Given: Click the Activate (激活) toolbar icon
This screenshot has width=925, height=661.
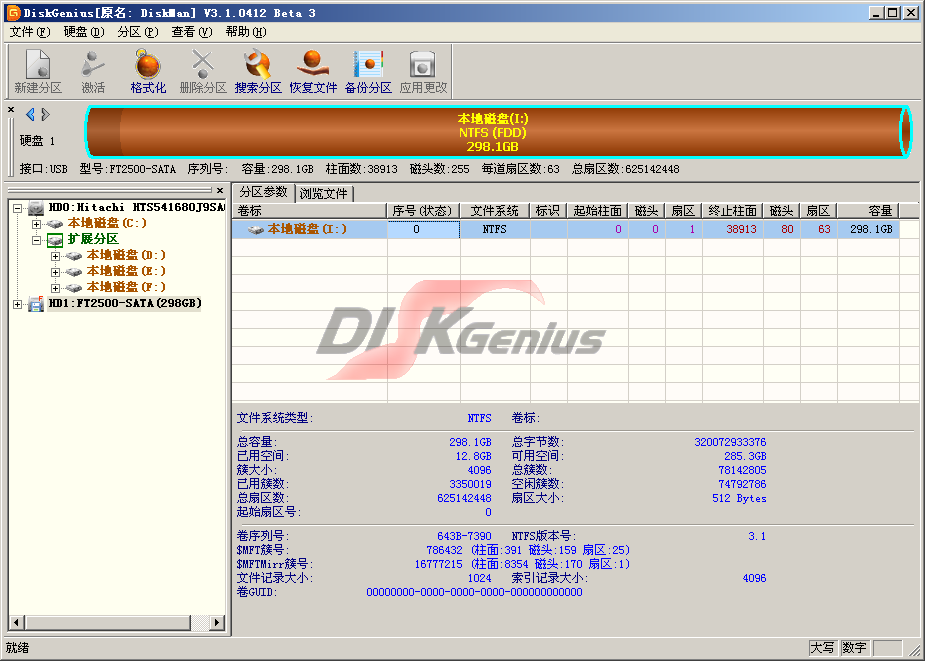Looking at the screenshot, I should 93,64.
